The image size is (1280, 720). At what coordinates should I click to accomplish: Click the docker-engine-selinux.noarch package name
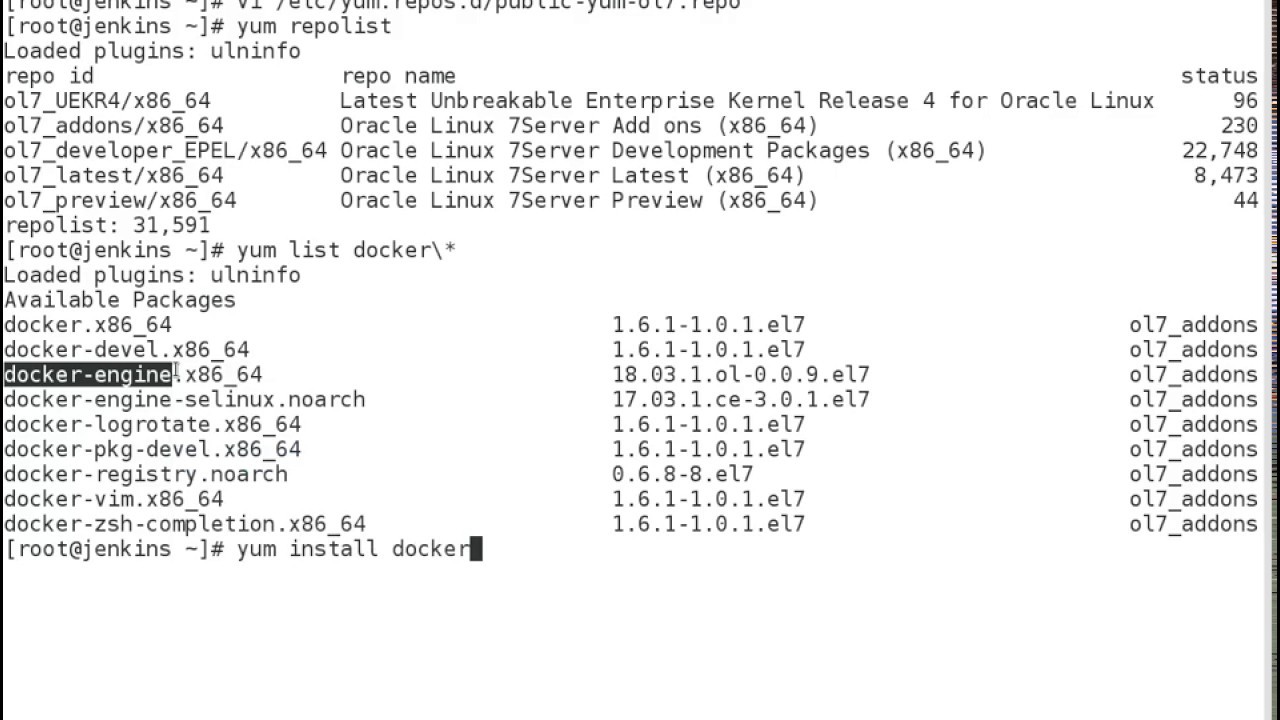click(185, 400)
